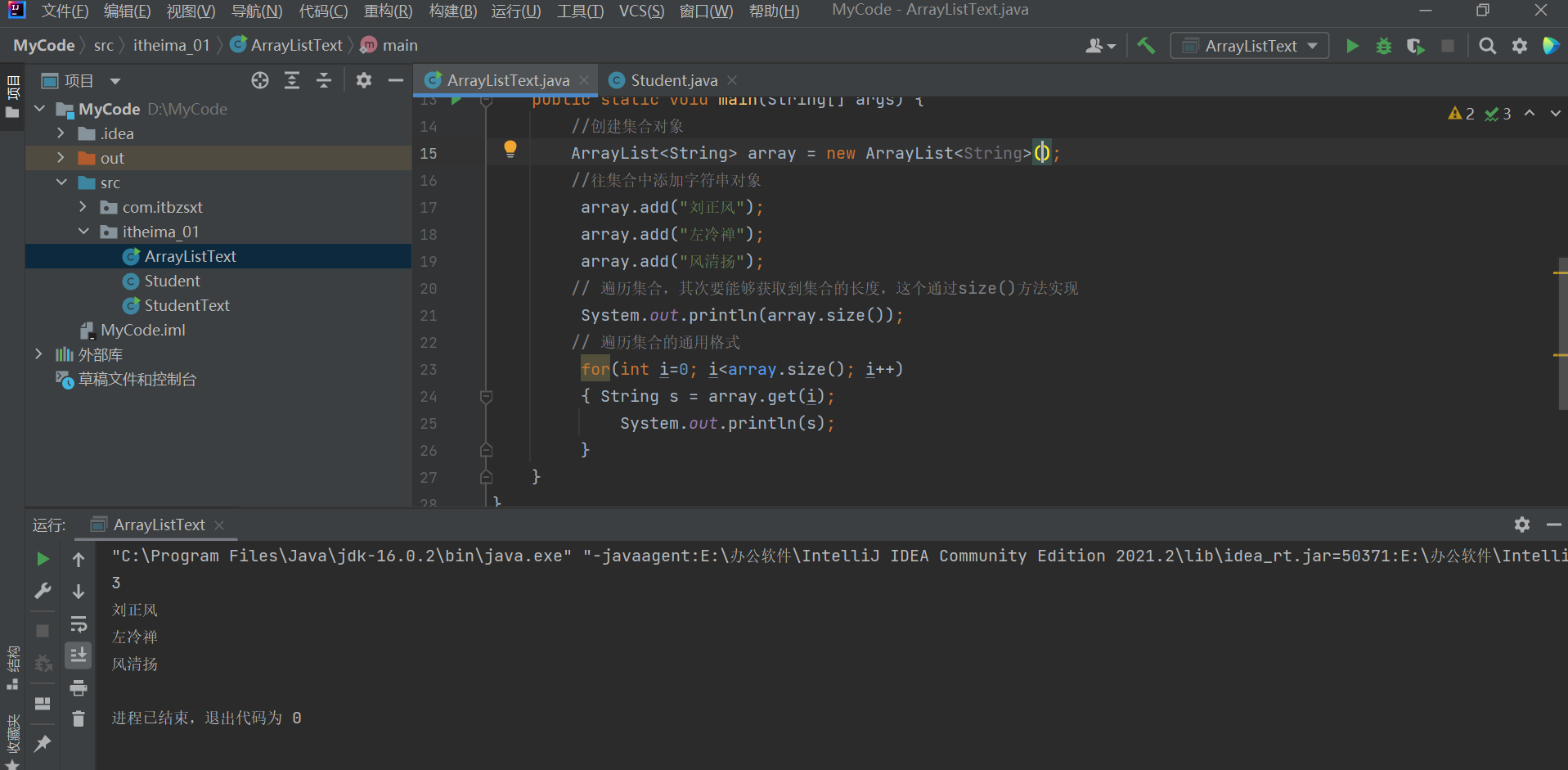This screenshot has height=770, width=1568.
Task: Open the project view dropdown arrow
Action: tap(115, 81)
